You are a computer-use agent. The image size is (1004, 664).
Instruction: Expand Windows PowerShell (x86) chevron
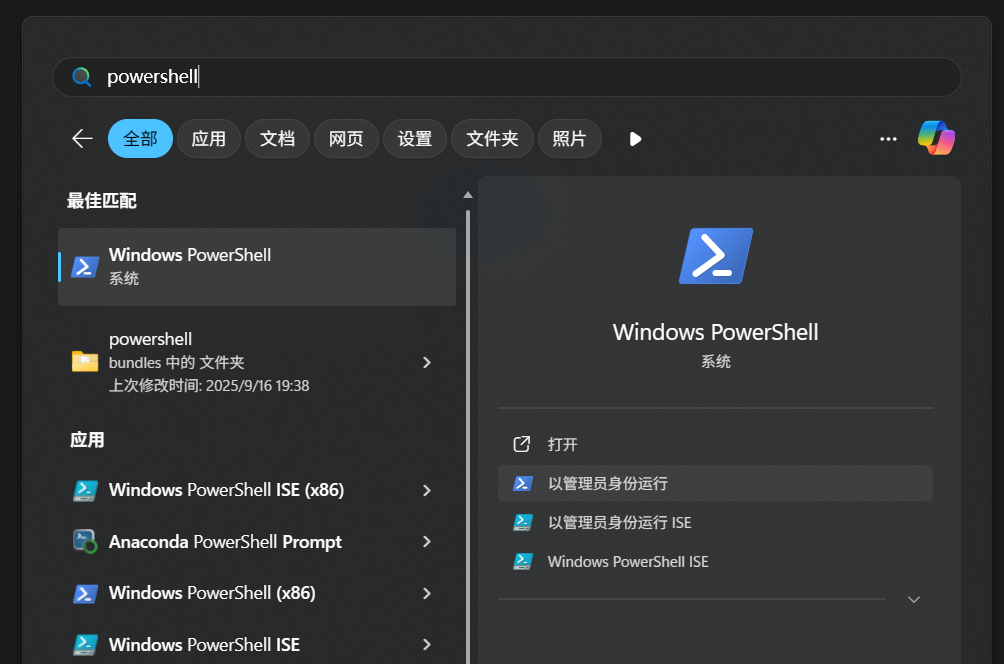(x=427, y=593)
